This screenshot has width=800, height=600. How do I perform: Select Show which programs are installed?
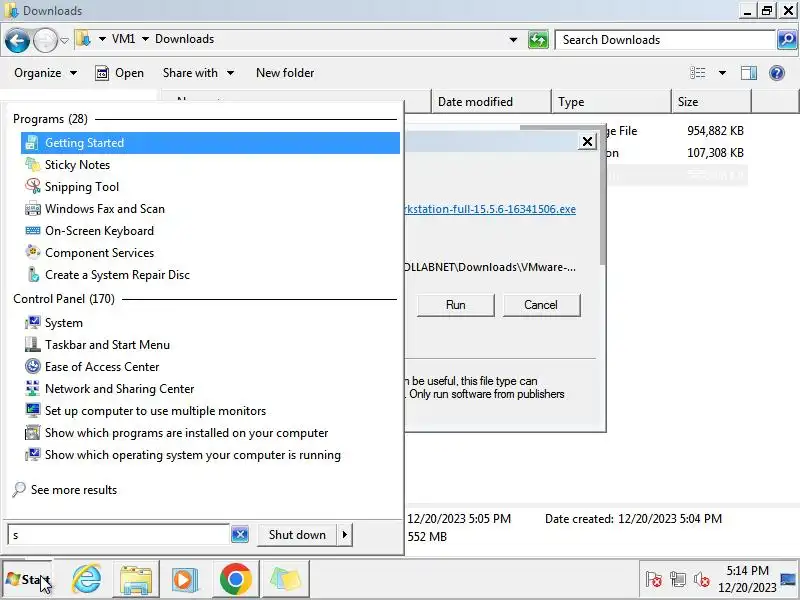186,433
